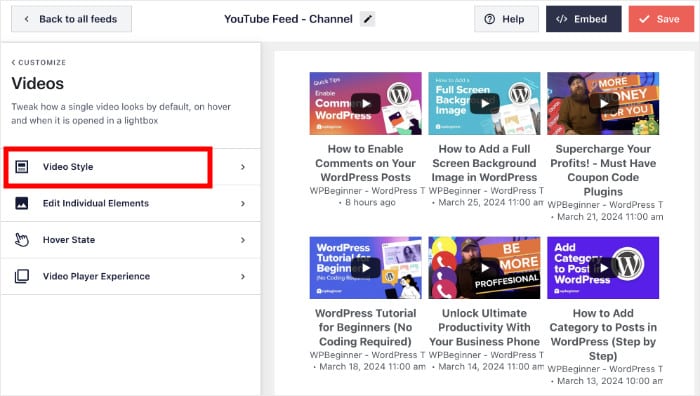
Task: Play the WordPress Tutorial for Beginners video
Action: (366, 268)
